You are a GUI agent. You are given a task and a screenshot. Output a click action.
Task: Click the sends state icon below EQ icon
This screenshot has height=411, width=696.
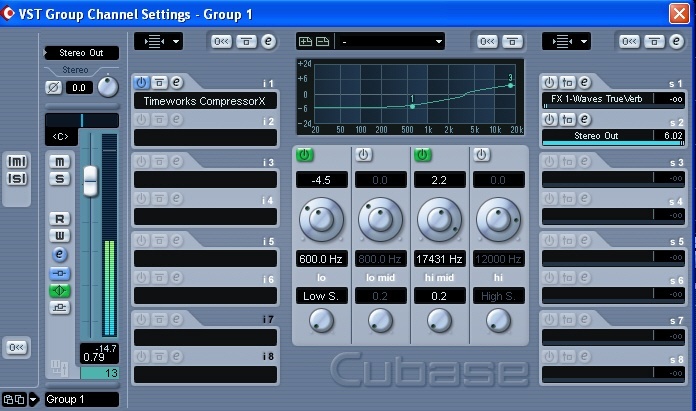pyautogui.click(x=59, y=307)
